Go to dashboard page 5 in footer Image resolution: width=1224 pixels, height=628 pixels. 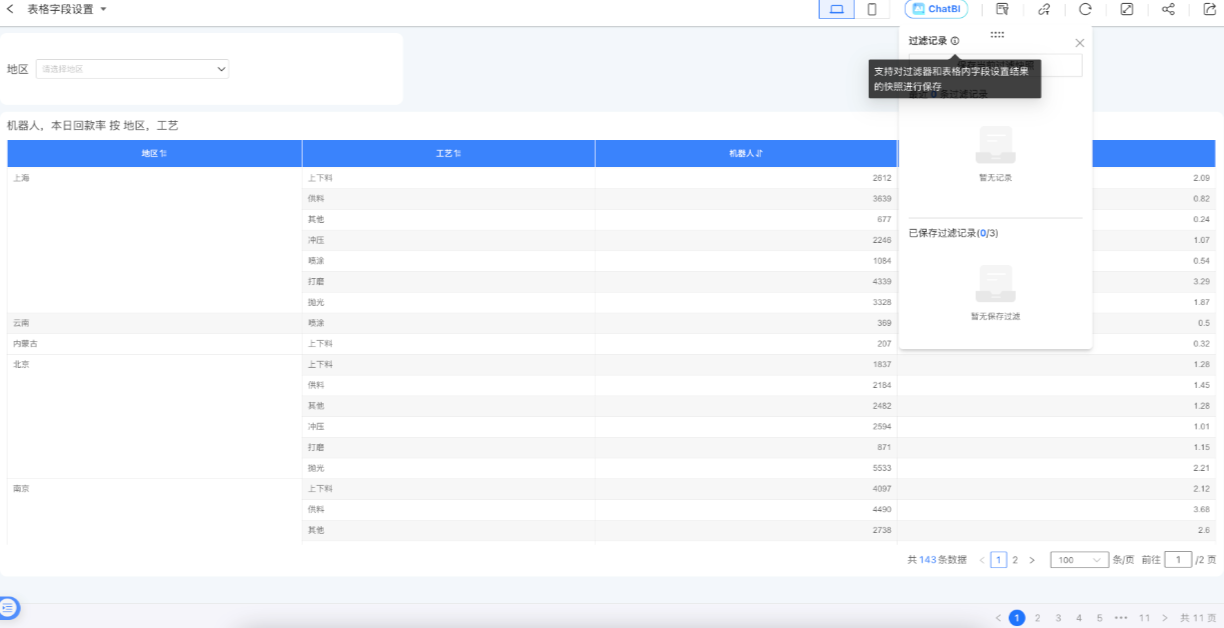point(1099,618)
